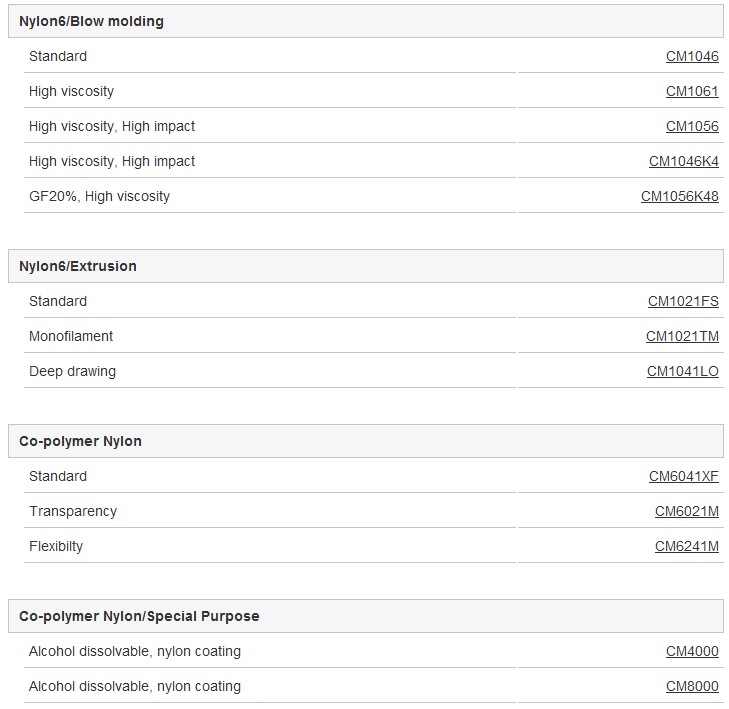
Task: Open the CM1061 high viscosity link
Action: tap(692, 91)
